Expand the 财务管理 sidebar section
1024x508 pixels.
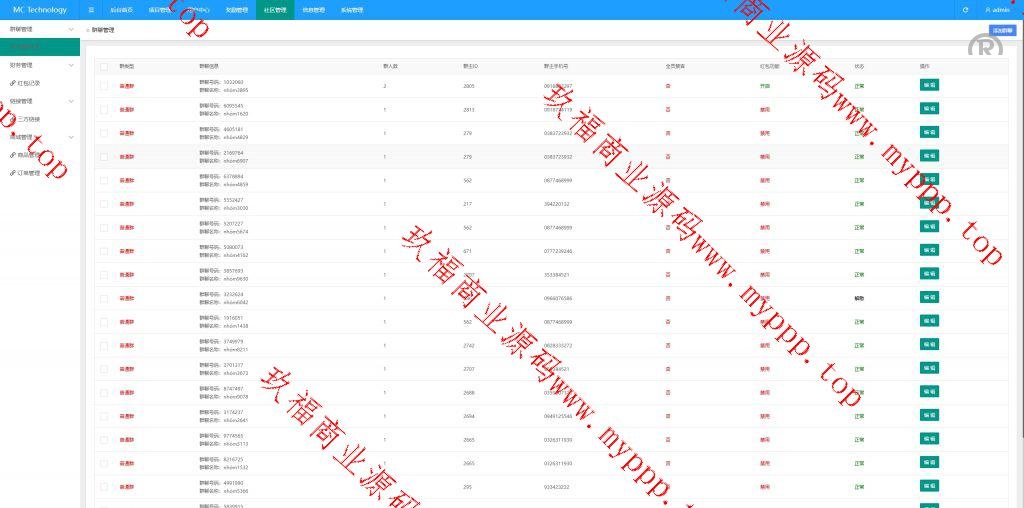[70, 65]
